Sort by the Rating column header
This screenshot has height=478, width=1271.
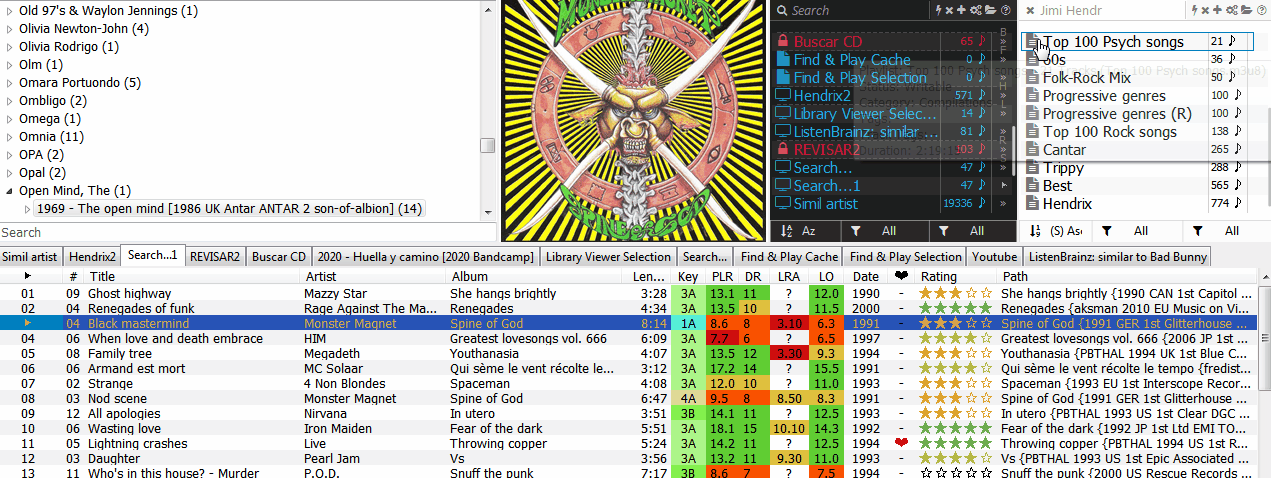[956, 276]
